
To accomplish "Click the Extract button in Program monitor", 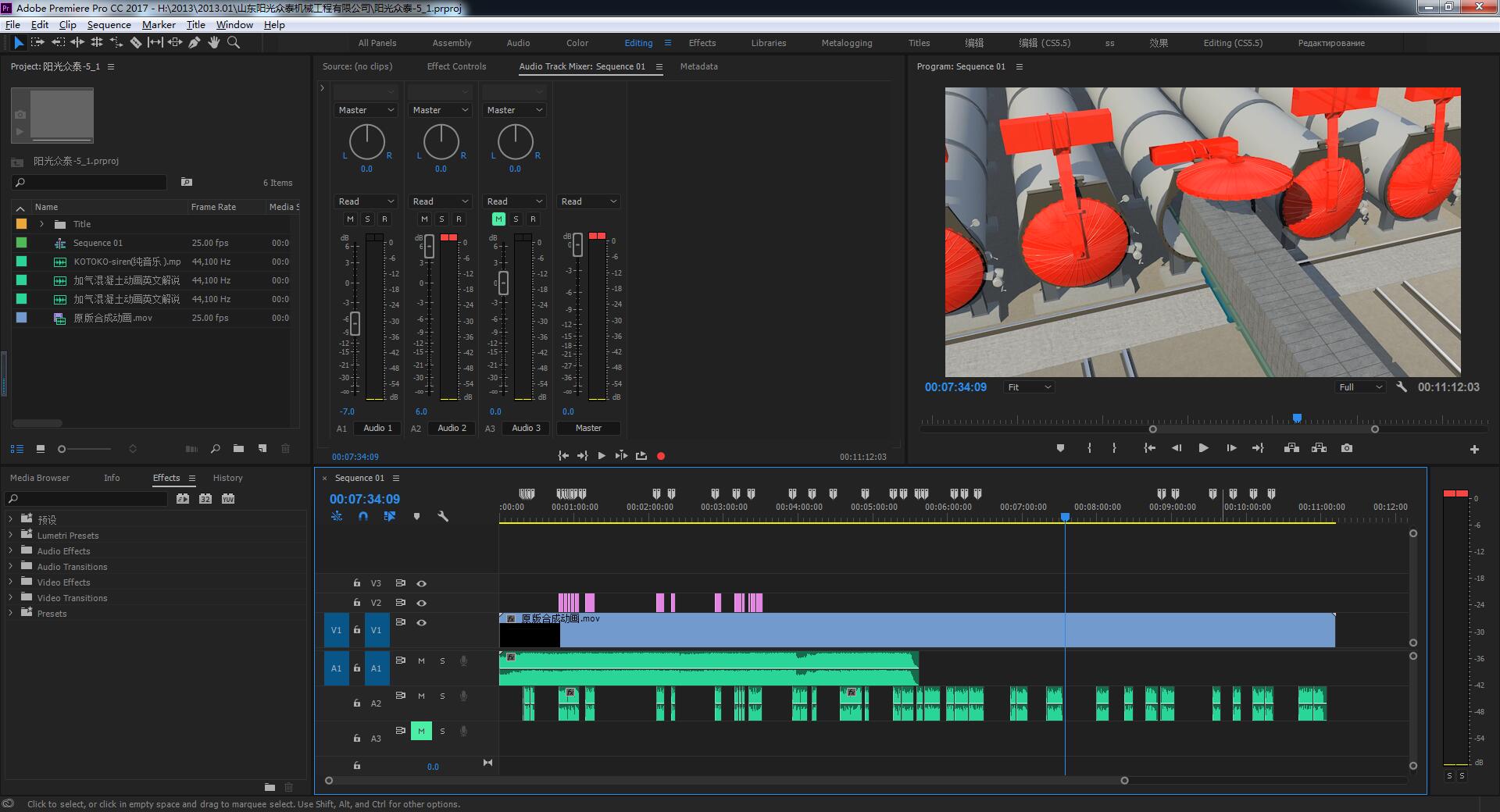I will point(1319,448).
